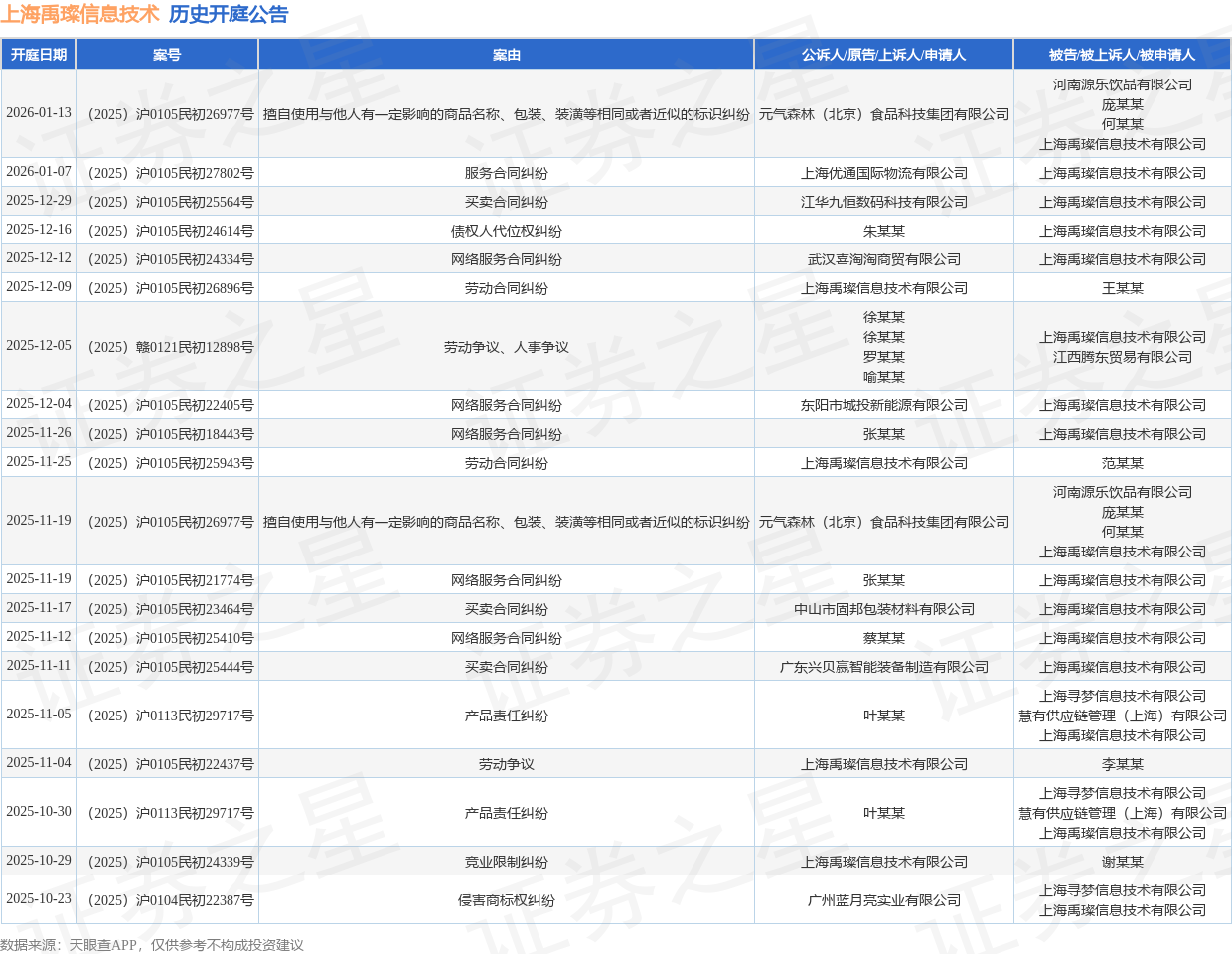Click the 上海禹璨信息技术 title text
Image resolution: width=1232 pixels, height=954 pixels.
[x=79, y=14]
